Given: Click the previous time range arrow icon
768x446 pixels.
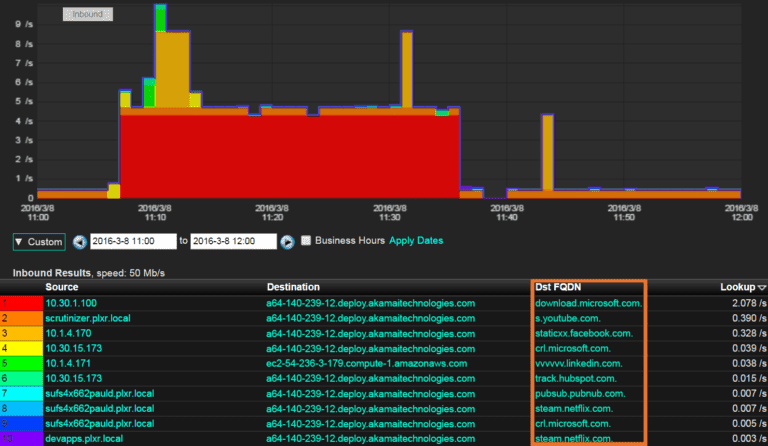Looking at the screenshot, I should coord(80,241).
